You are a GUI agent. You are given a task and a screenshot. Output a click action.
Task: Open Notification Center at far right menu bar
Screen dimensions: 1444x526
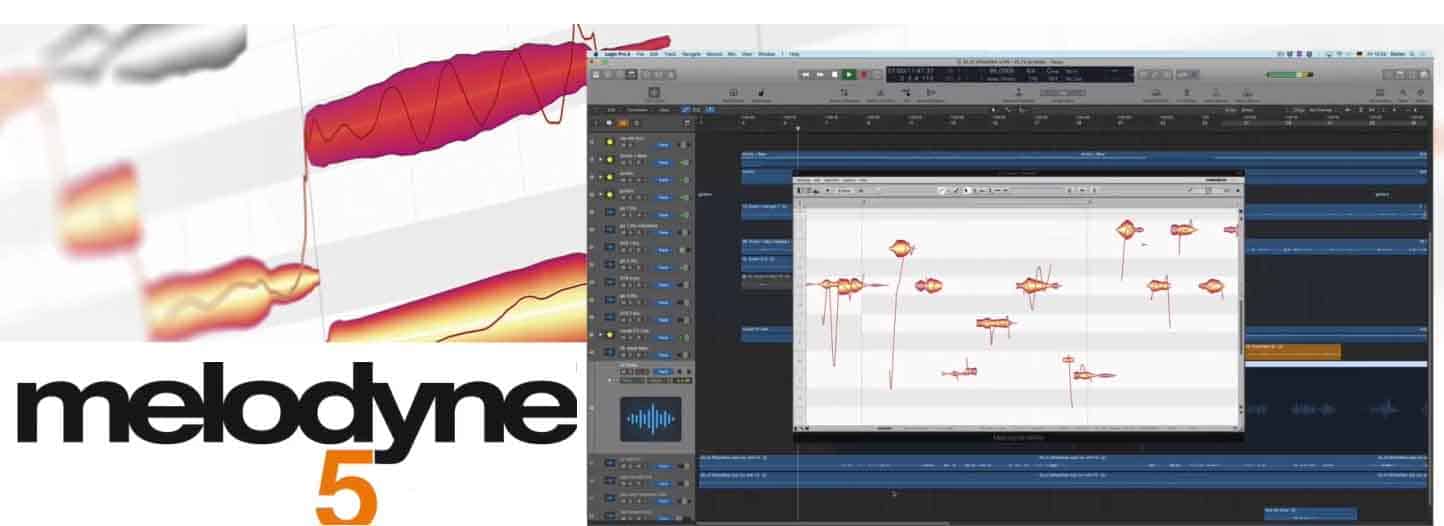click(1423, 54)
